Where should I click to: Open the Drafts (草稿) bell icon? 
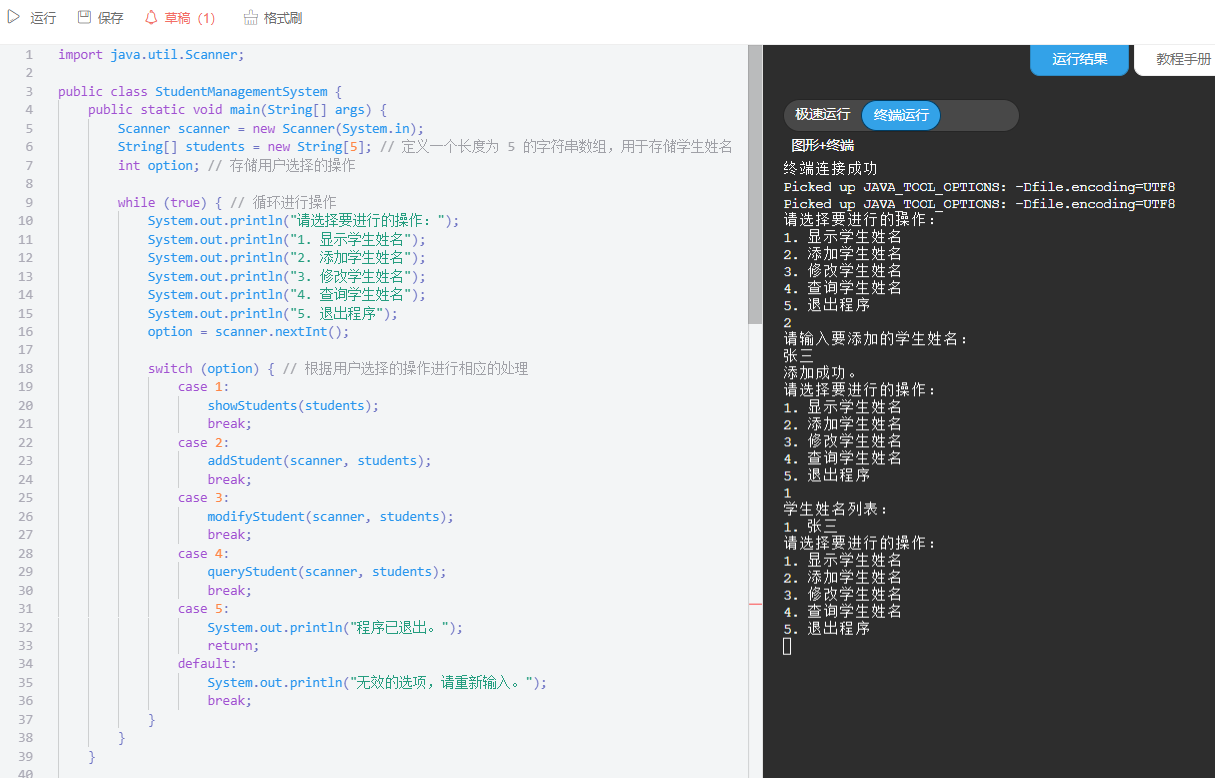[151, 17]
